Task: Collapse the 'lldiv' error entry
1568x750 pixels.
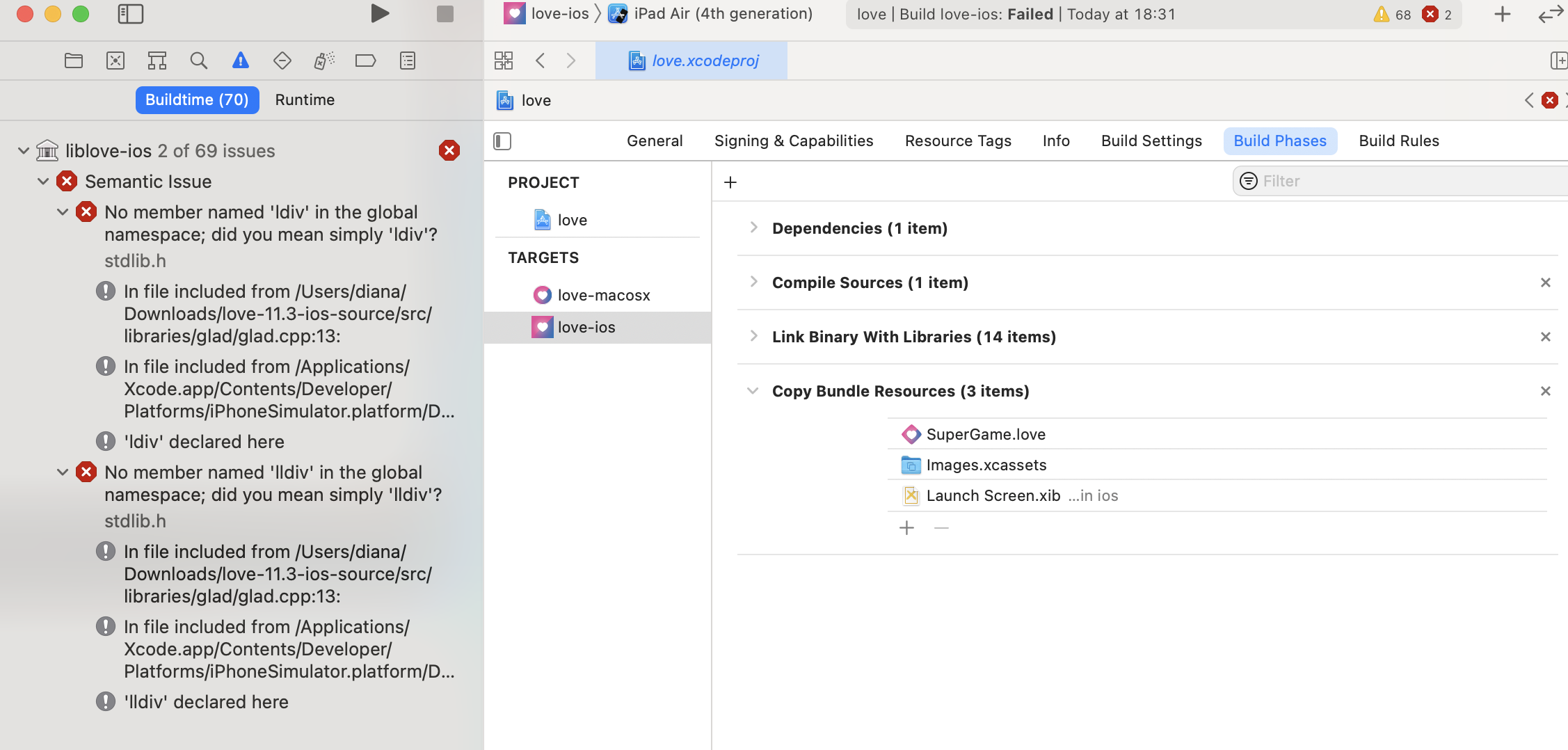Action: pos(63,472)
